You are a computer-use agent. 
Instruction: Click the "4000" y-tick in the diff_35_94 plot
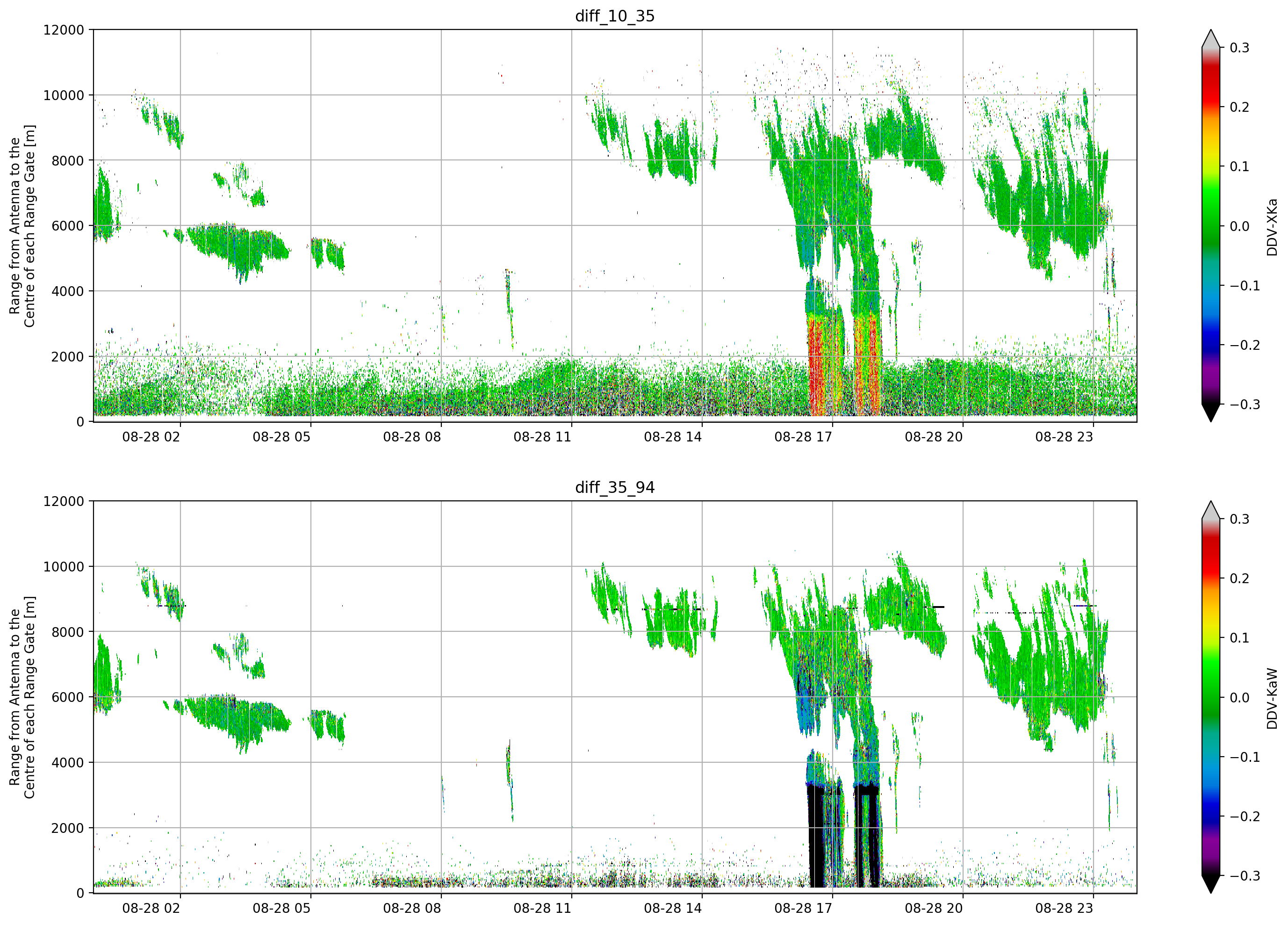[x=68, y=763]
